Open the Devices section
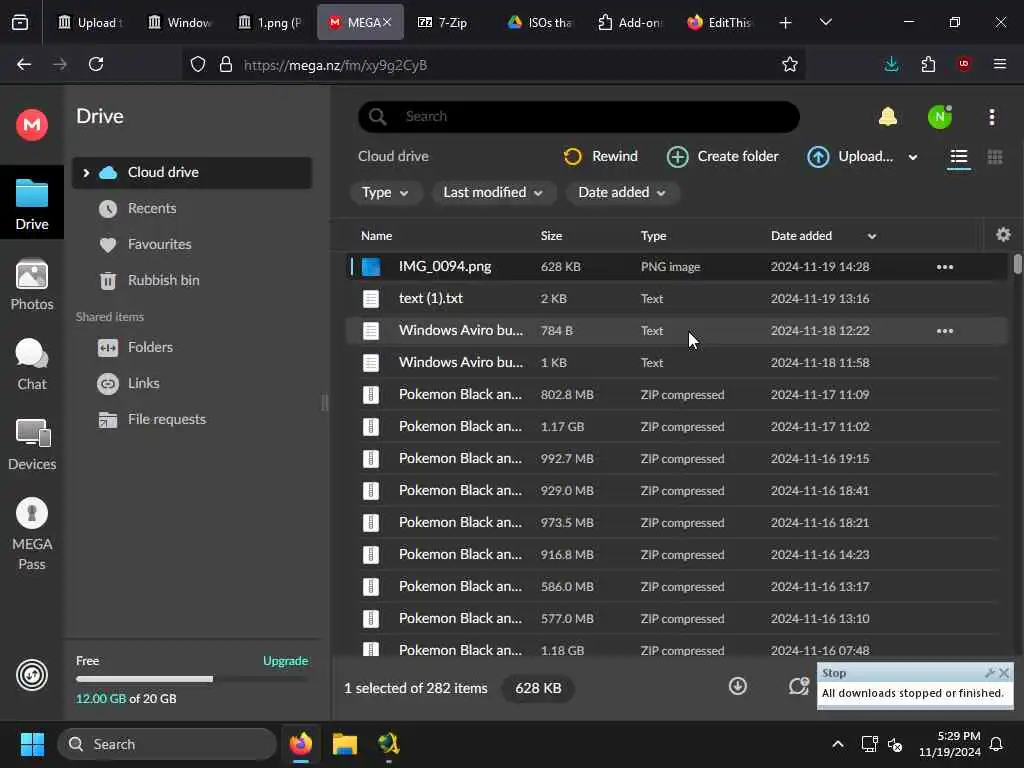Viewport: 1024px width, 768px height. pyautogui.click(x=31, y=444)
